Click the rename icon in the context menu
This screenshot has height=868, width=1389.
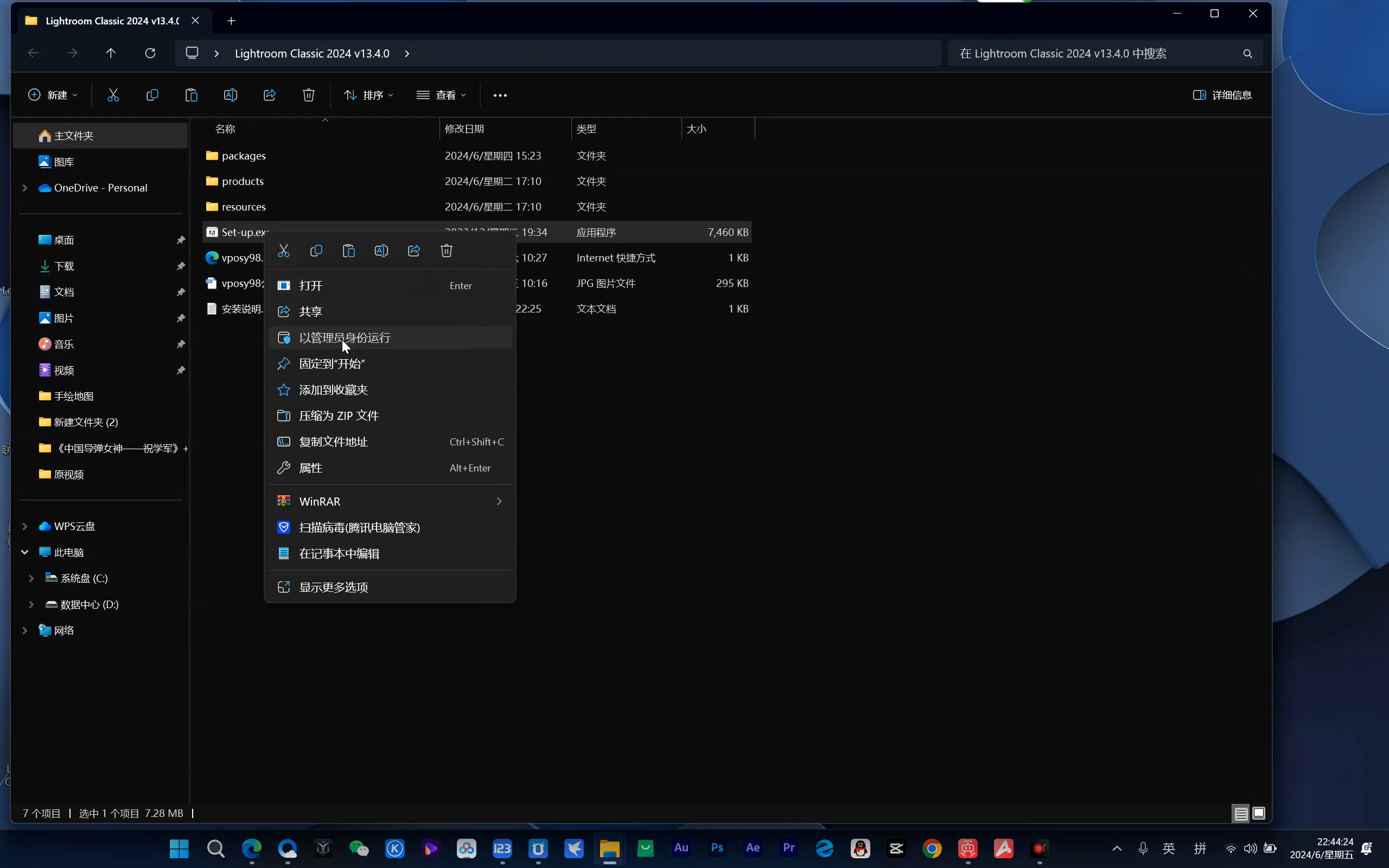(x=381, y=251)
